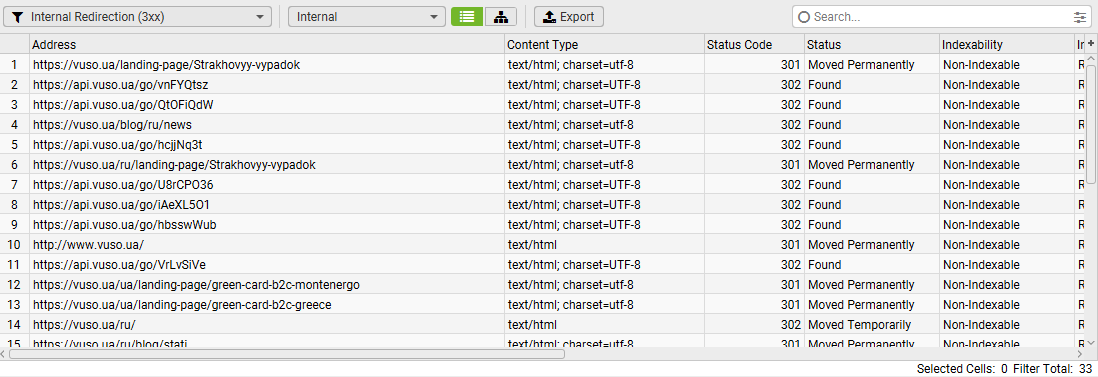Screen dimensions: 1098x377
Task: Open Internal Redirection (3xx) filter dropdown
Action: tap(137, 17)
